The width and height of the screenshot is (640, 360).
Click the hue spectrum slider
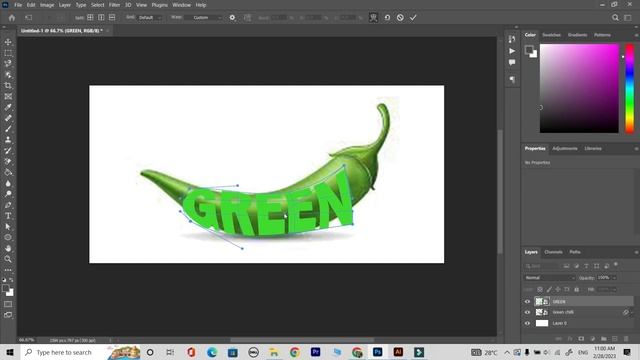pos(629,89)
